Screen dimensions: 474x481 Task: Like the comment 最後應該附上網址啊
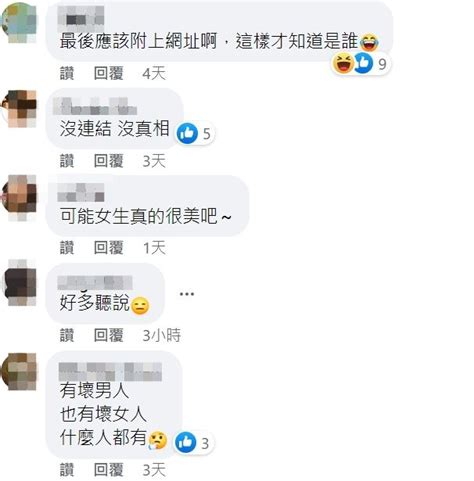(67, 73)
